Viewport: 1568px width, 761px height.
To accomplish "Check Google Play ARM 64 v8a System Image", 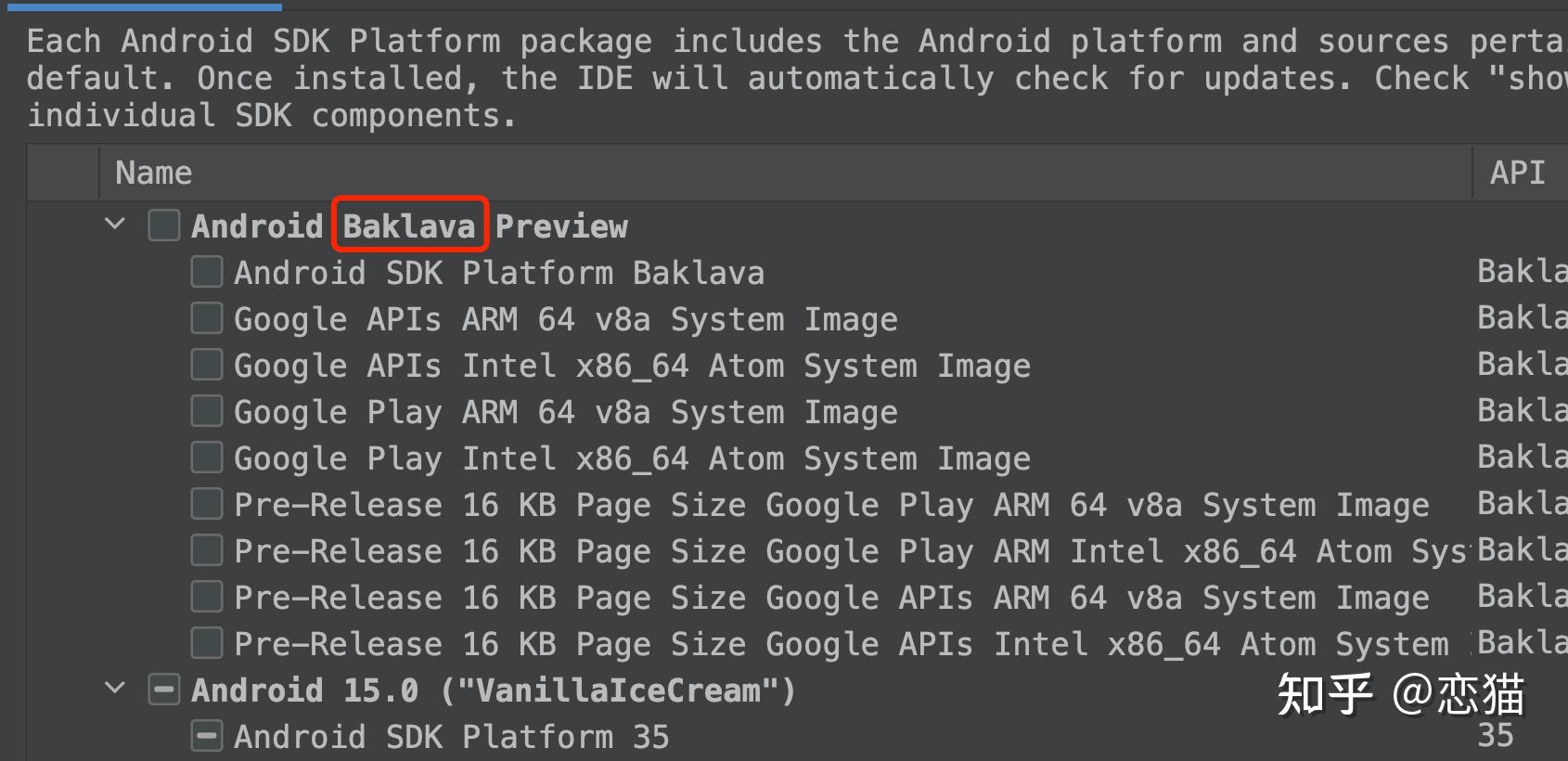I will (206, 411).
